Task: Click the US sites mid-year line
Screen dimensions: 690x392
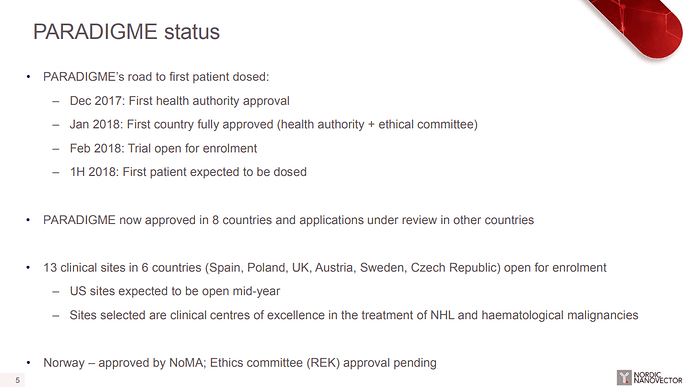Action: coord(175,291)
